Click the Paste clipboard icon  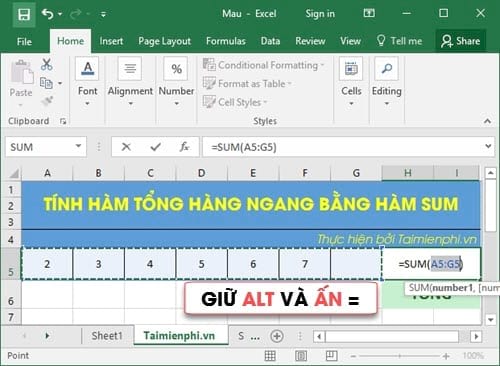point(21,72)
